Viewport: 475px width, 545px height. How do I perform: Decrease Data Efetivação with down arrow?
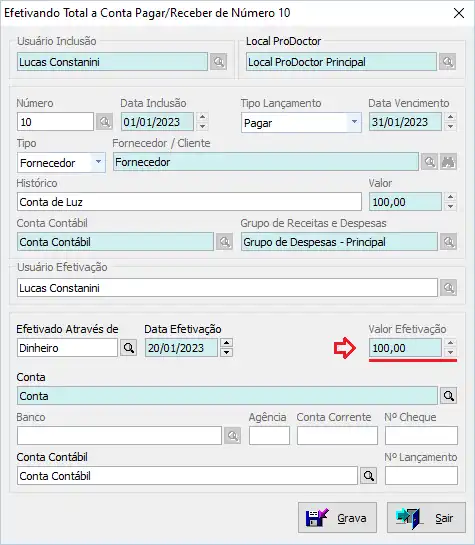click(226, 352)
